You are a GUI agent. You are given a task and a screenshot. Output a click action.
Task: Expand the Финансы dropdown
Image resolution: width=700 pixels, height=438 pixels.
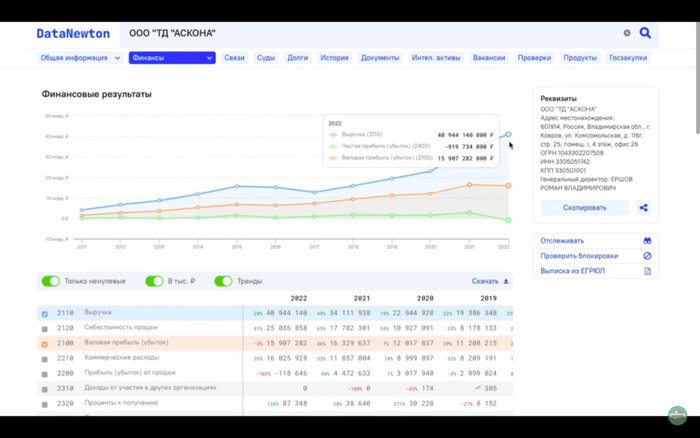(x=172, y=58)
